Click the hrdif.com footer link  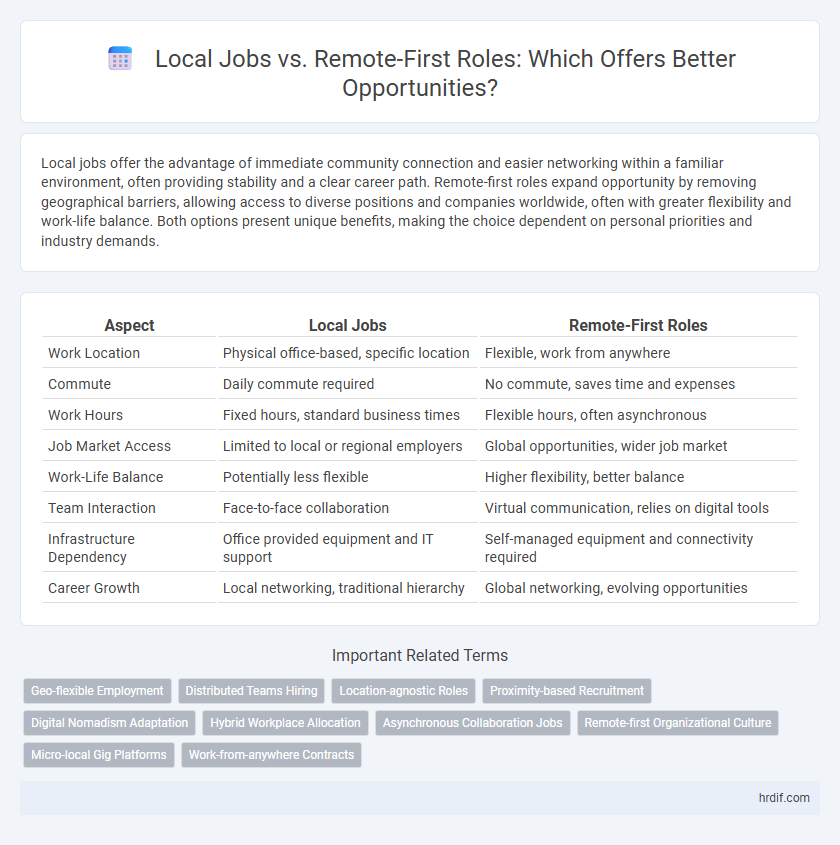(x=784, y=798)
